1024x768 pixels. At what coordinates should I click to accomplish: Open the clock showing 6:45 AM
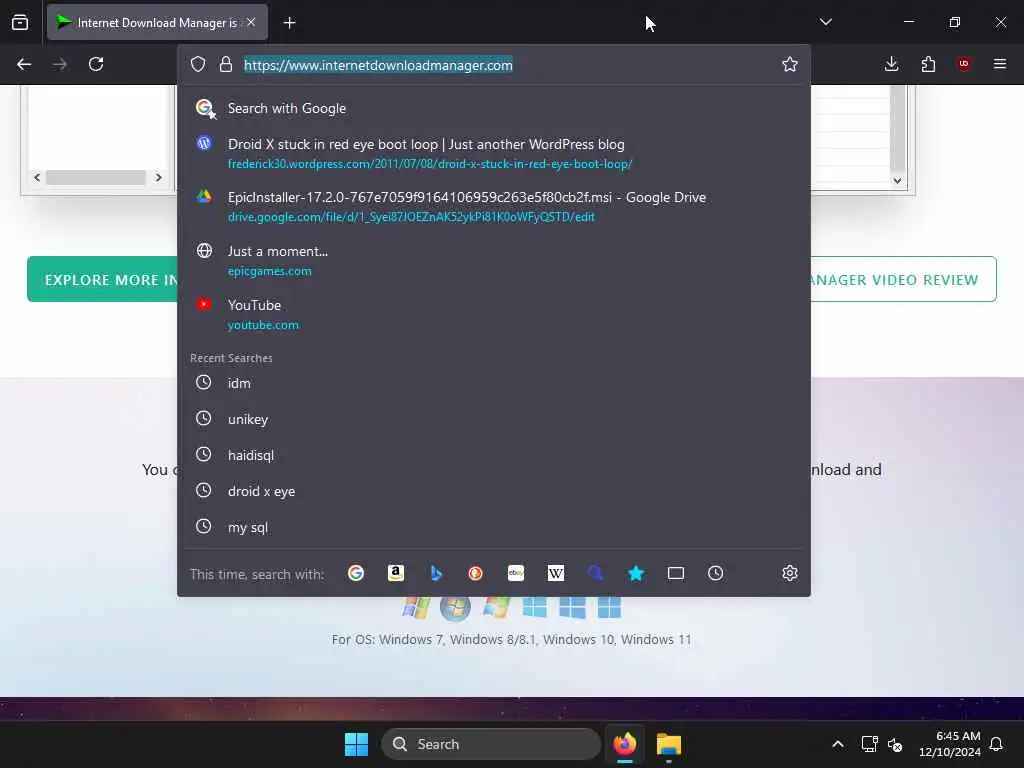point(950,744)
